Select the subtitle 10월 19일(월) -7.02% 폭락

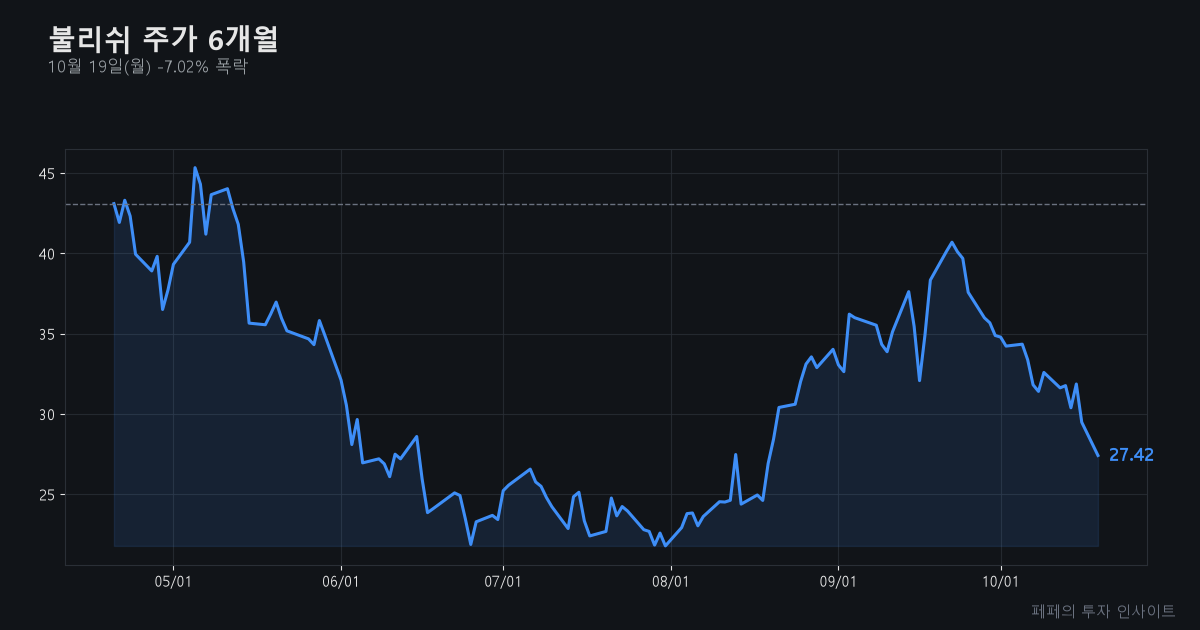(147, 67)
